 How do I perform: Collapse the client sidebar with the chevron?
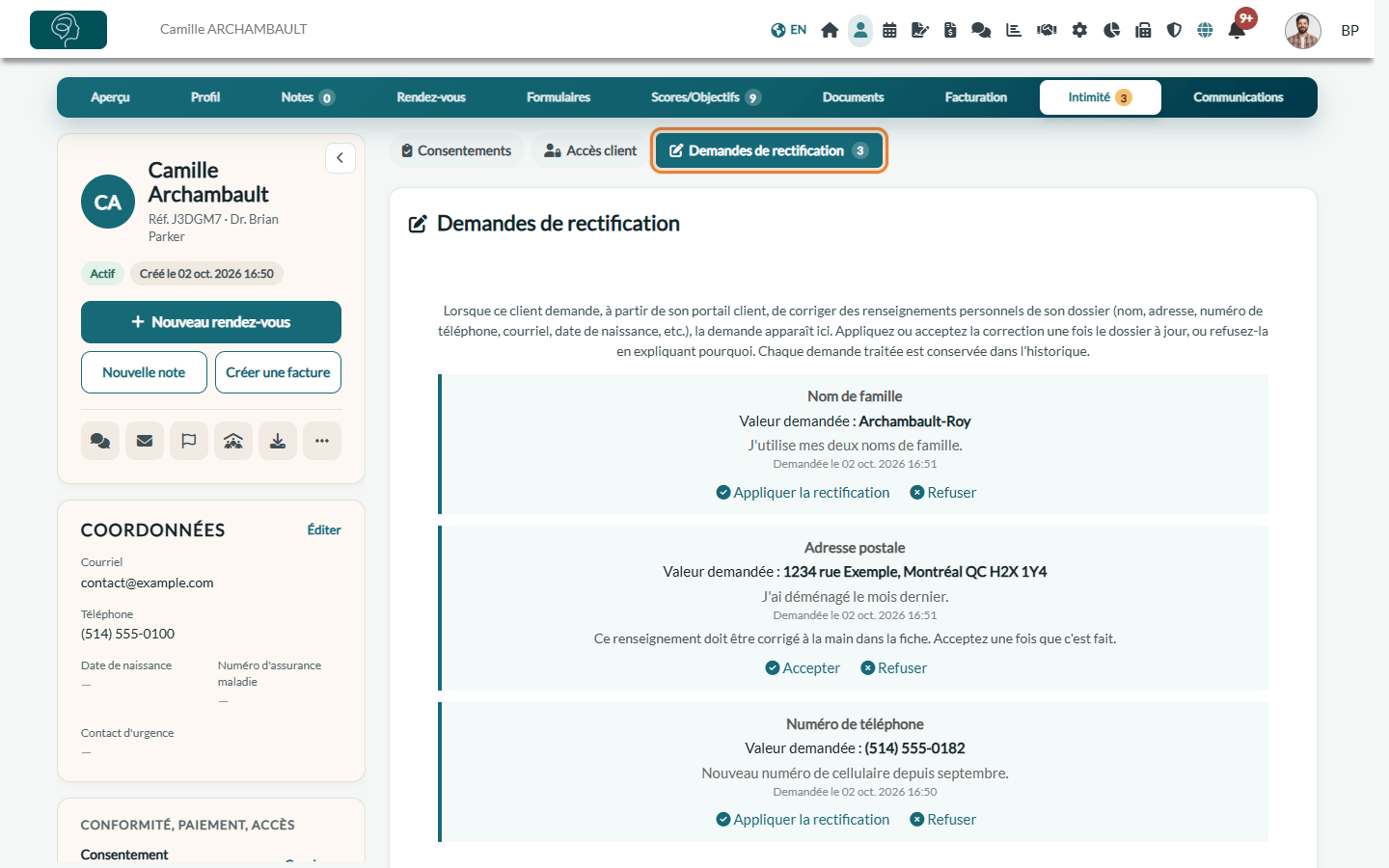pyautogui.click(x=340, y=158)
